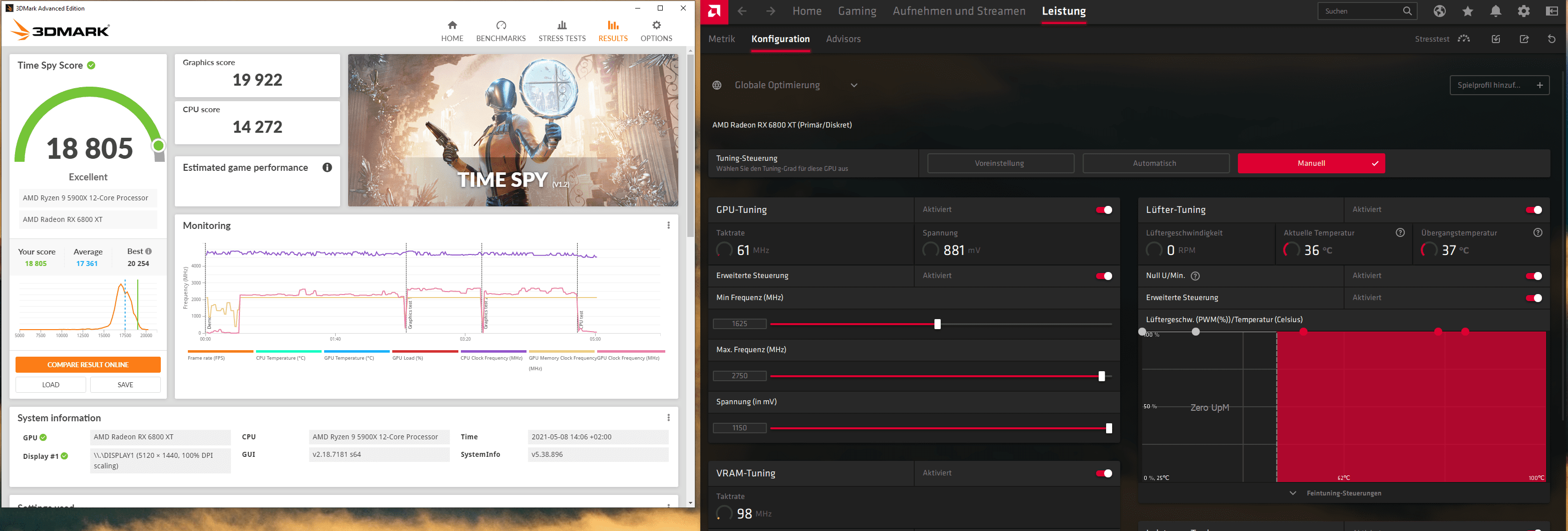Screen dimensions: 1568x531
Task: Toggle GPU Erweiterte Steuerung switch
Action: pyautogui.click(x=1104, y=276)
